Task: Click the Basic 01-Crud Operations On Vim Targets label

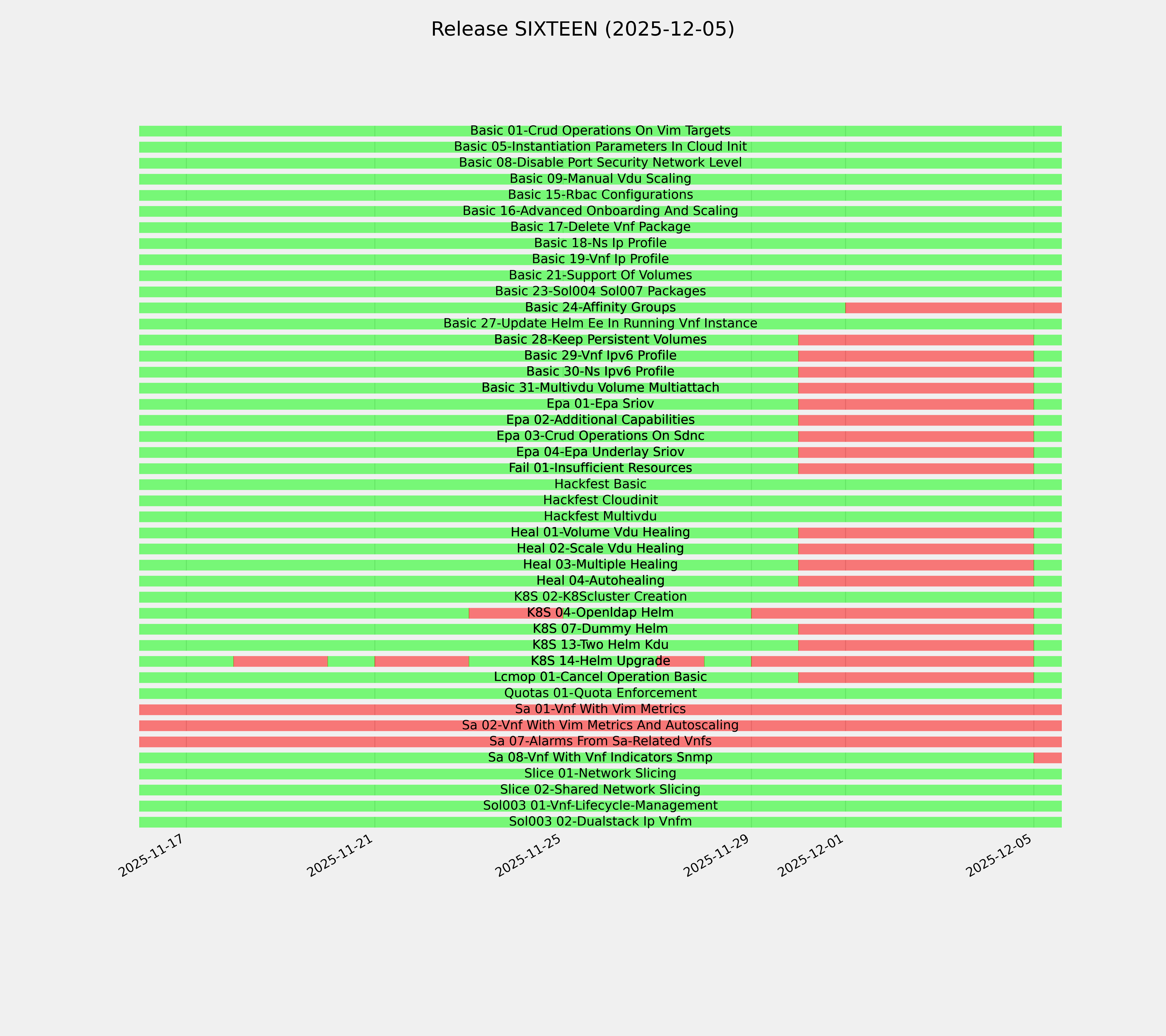Action: (600, 131)
